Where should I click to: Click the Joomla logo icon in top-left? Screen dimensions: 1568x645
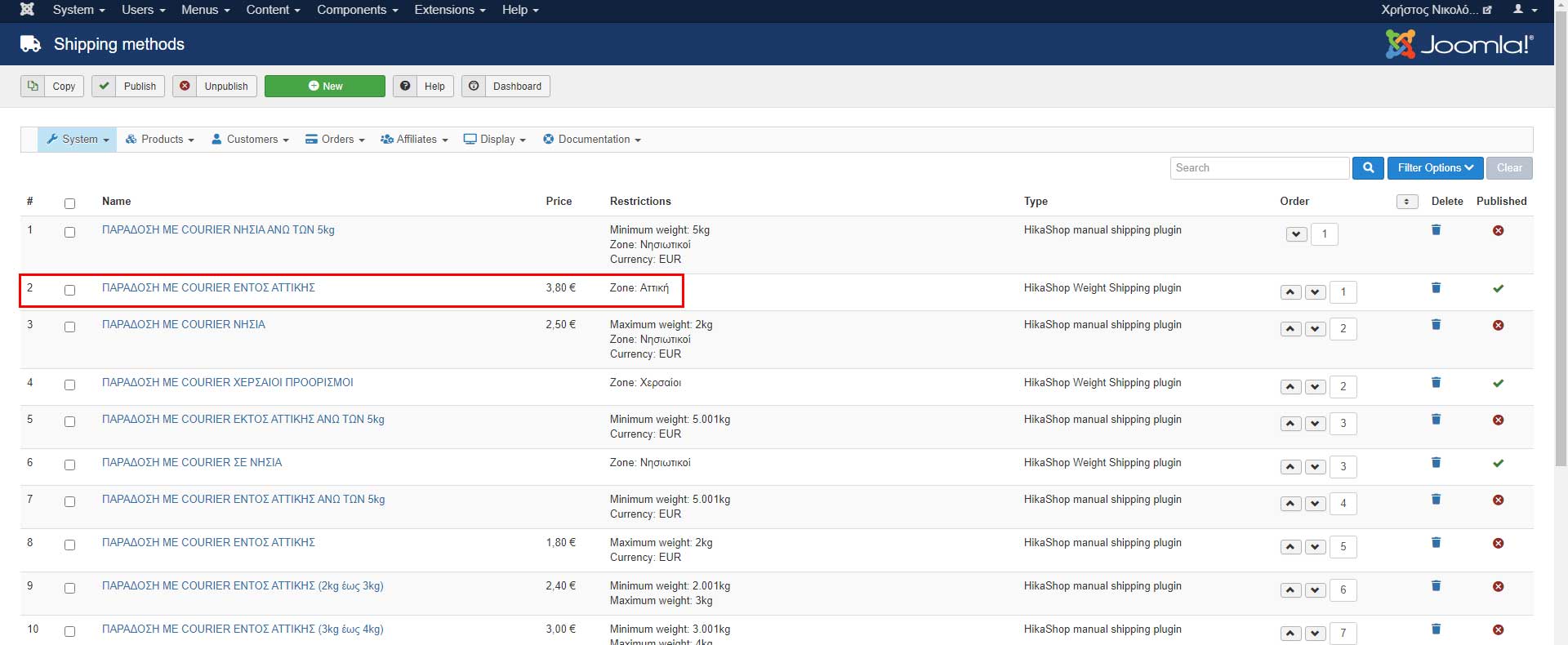(x=27, y=10)
